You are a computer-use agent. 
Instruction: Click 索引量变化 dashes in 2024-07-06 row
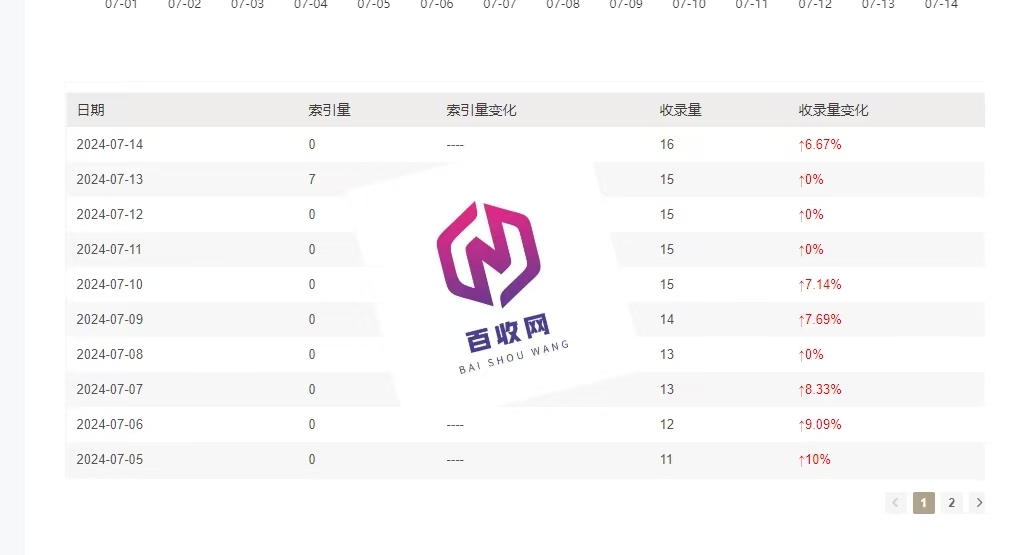(x=455, y=425)
